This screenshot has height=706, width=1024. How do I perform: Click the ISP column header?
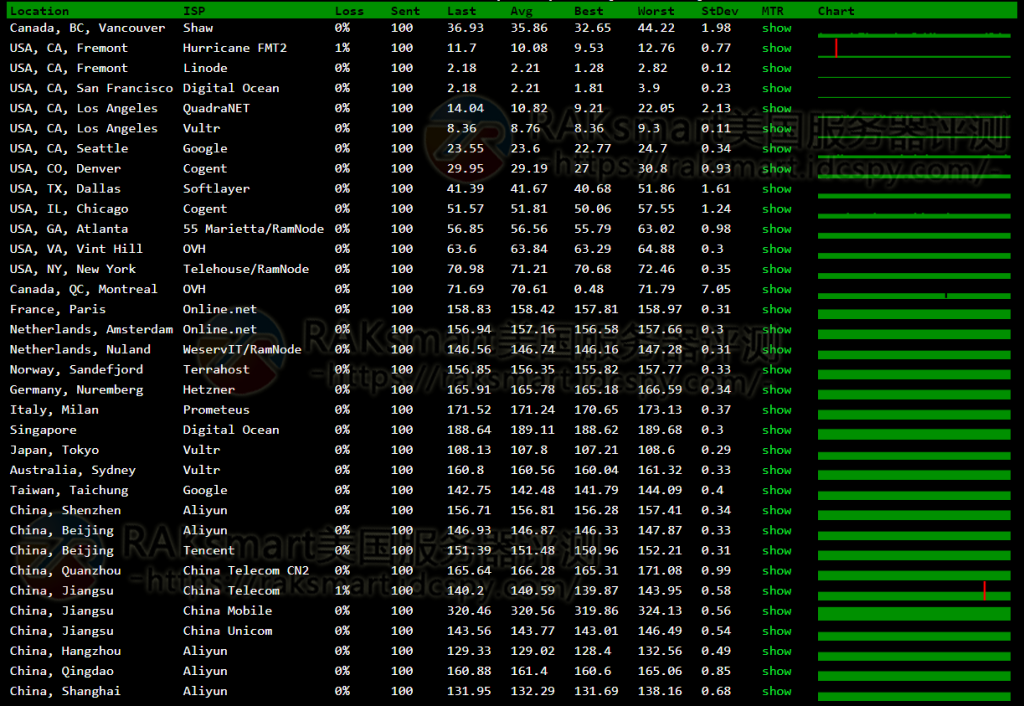coord(194,11)
